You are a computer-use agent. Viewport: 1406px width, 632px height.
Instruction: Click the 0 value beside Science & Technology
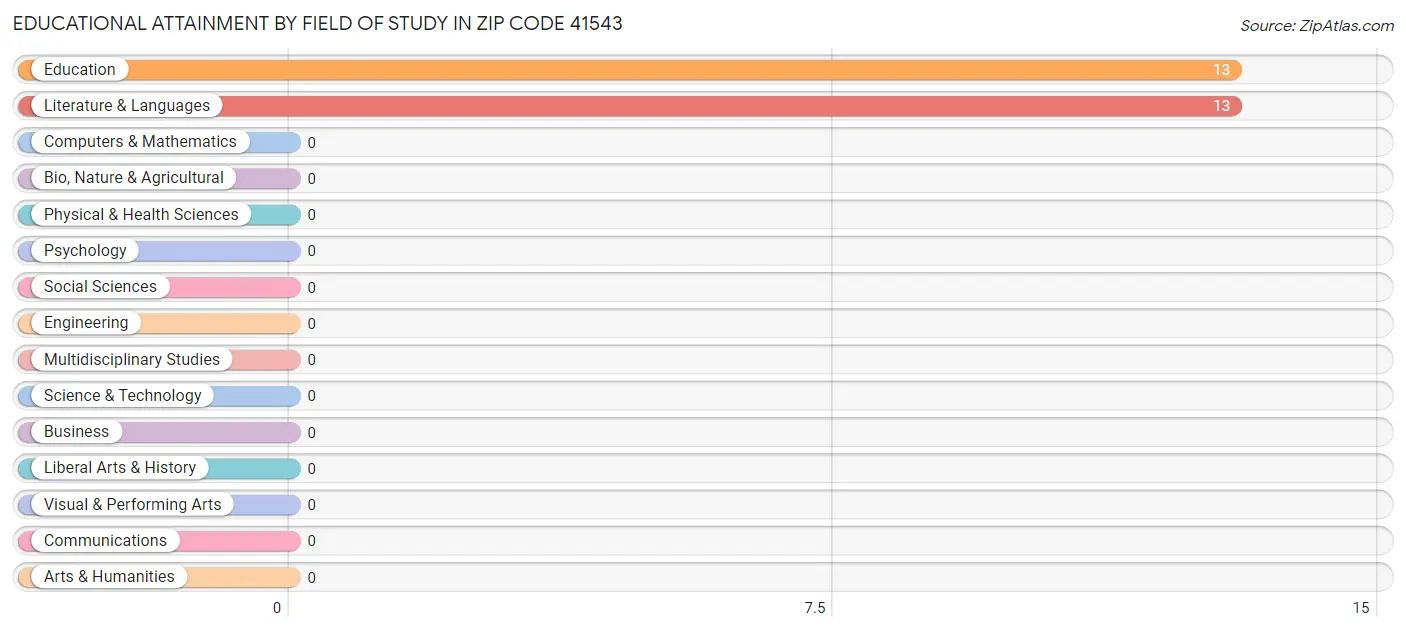[x=312, y=396]
